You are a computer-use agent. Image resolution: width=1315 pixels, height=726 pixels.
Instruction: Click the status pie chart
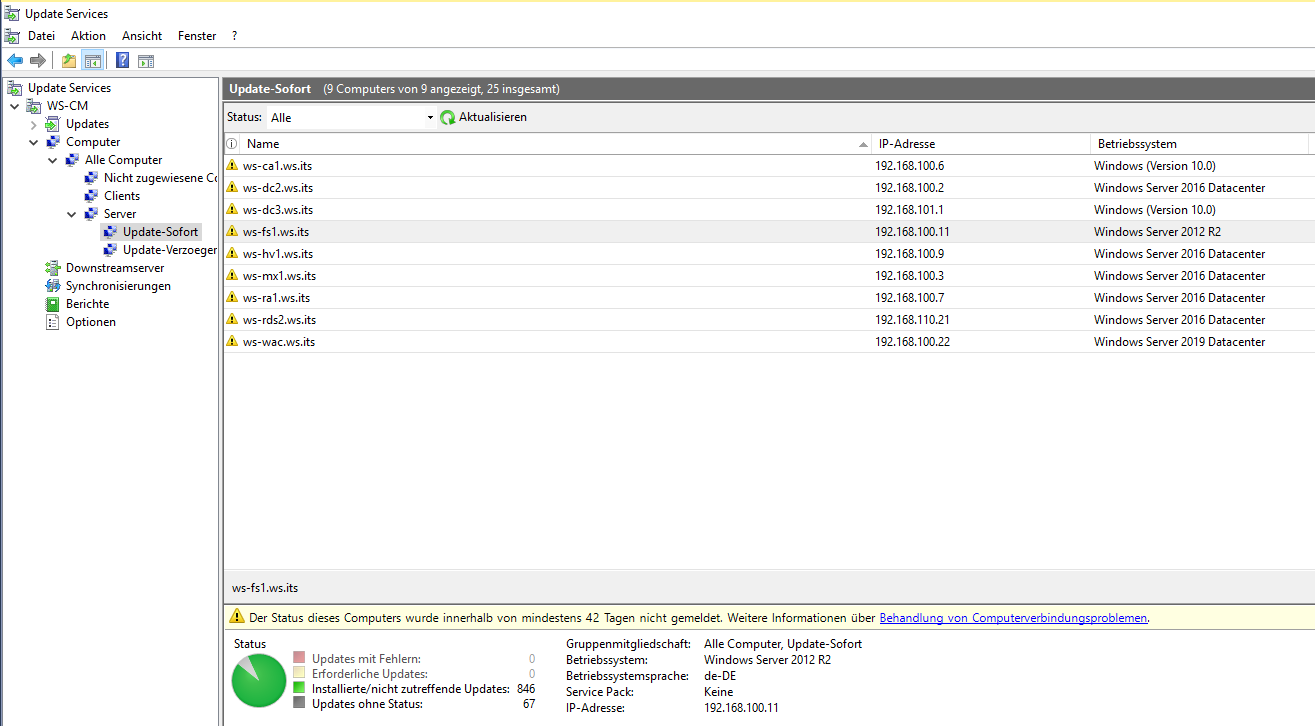click(259, 681)
